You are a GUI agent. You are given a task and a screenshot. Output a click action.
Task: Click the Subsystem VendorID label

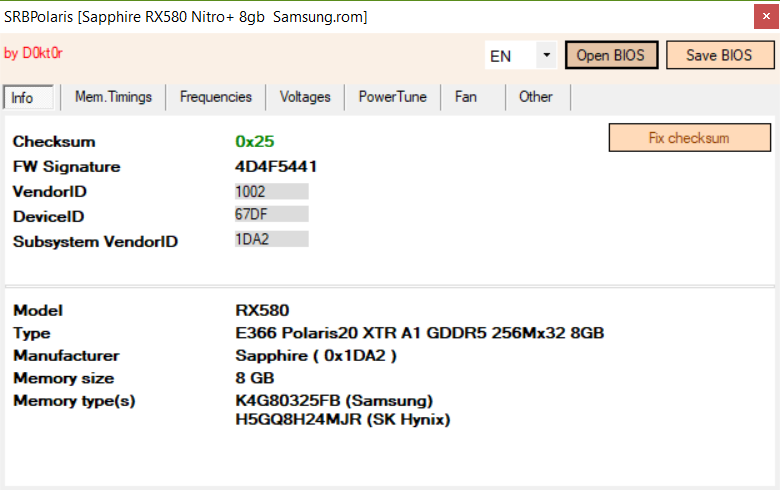click(x=96, y=242)
